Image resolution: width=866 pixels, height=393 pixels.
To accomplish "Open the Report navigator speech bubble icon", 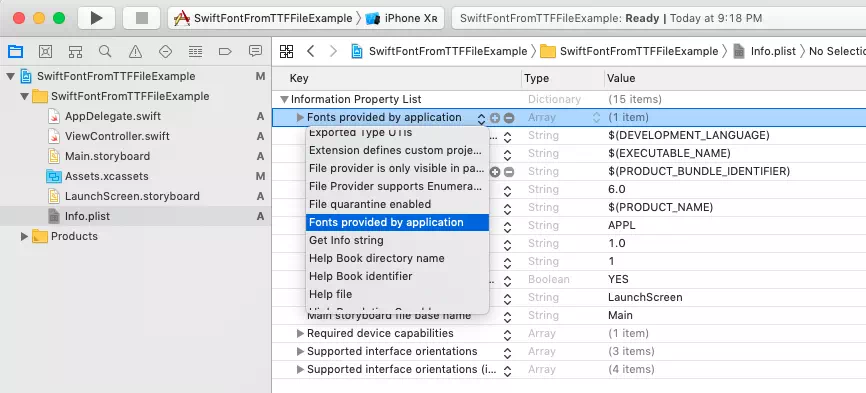I will [255, 51].
